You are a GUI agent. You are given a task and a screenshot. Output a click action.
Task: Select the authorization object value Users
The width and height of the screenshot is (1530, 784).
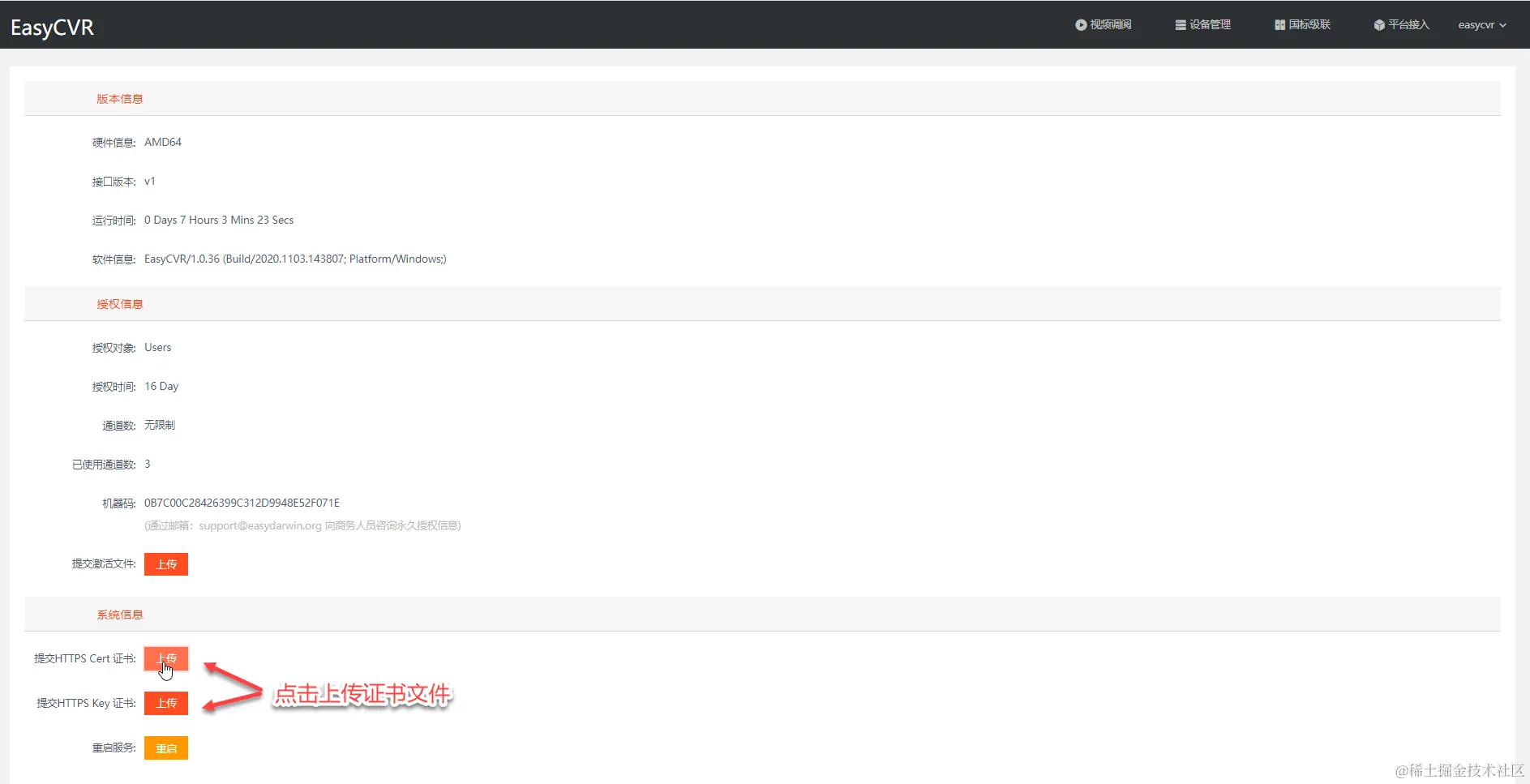158,347
